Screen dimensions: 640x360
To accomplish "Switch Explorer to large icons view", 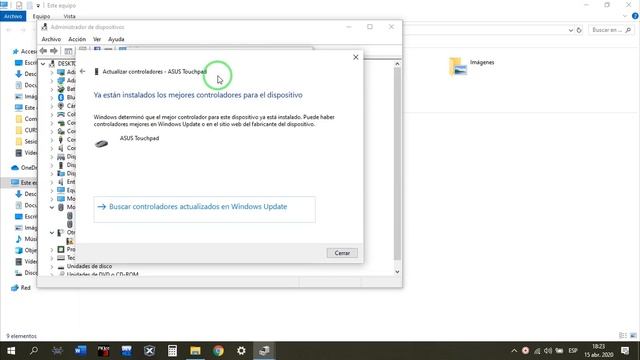I will pos(633,336).
